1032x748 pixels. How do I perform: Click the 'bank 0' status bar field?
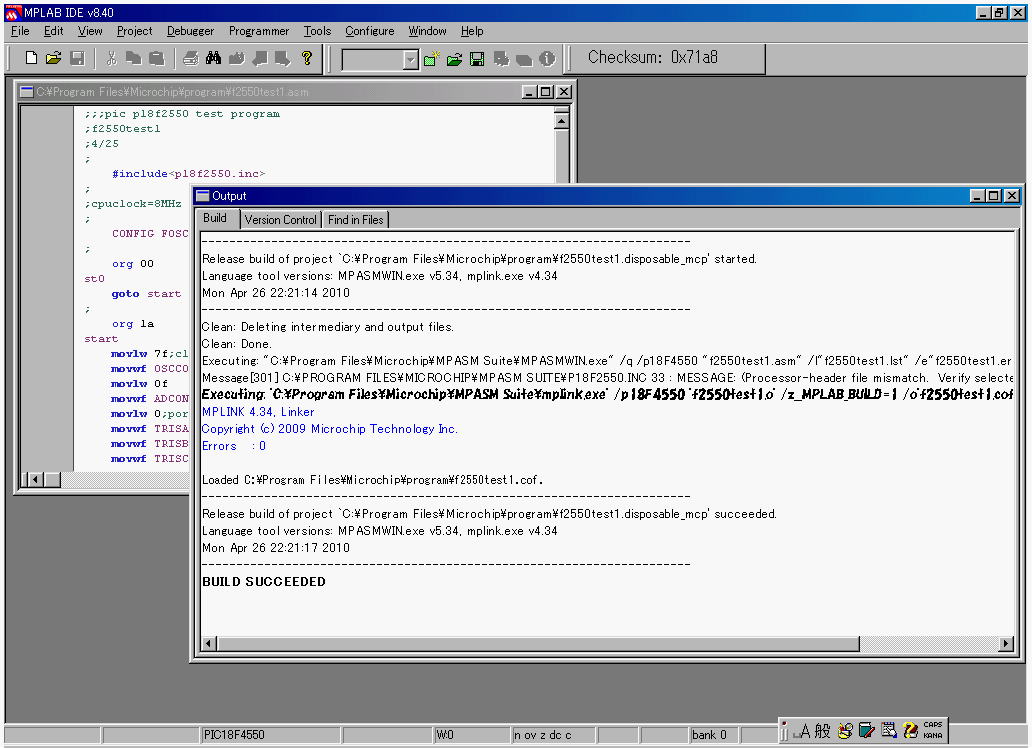coord(713,735)
